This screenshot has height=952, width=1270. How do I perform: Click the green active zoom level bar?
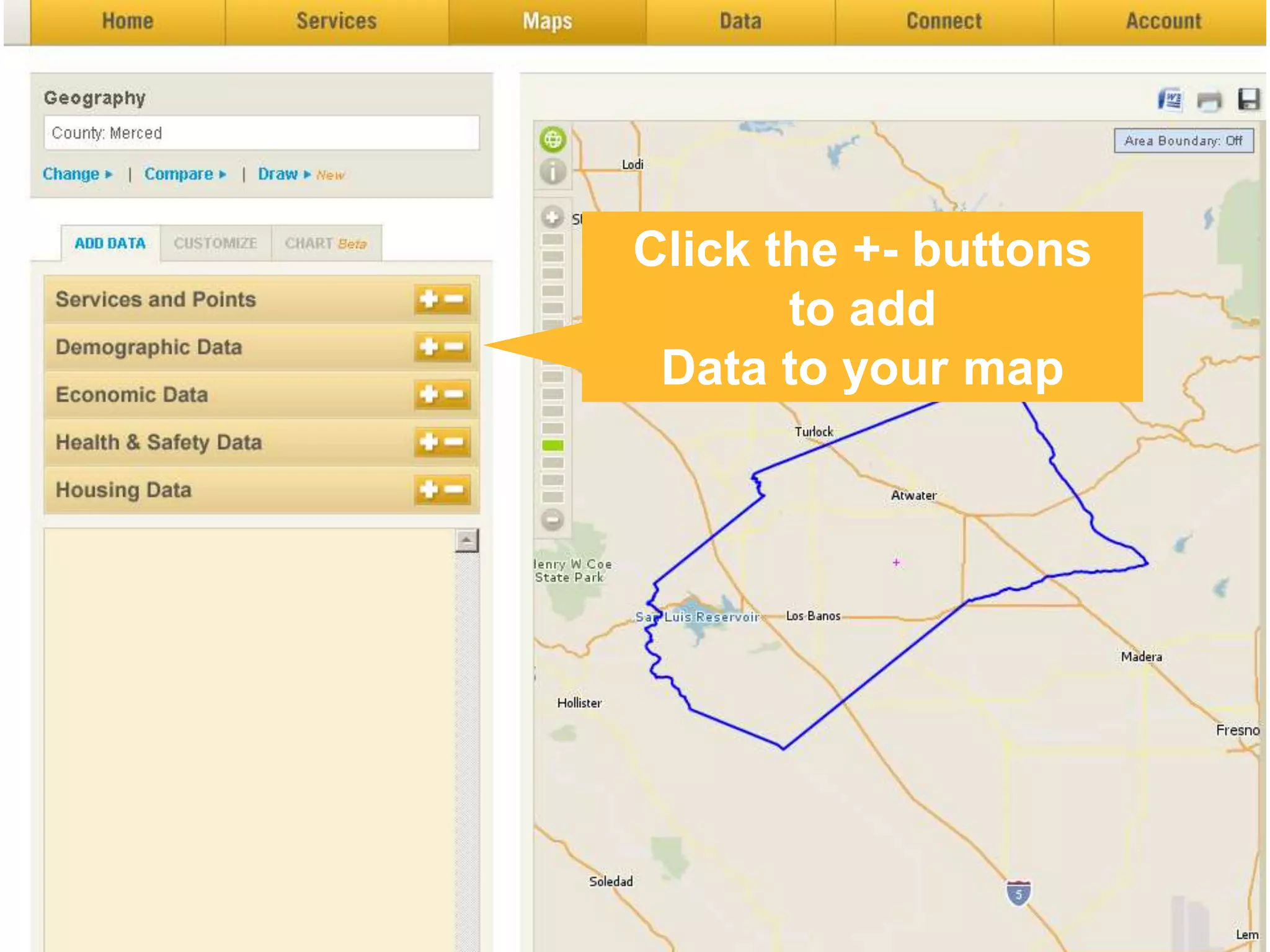[553, 445]
